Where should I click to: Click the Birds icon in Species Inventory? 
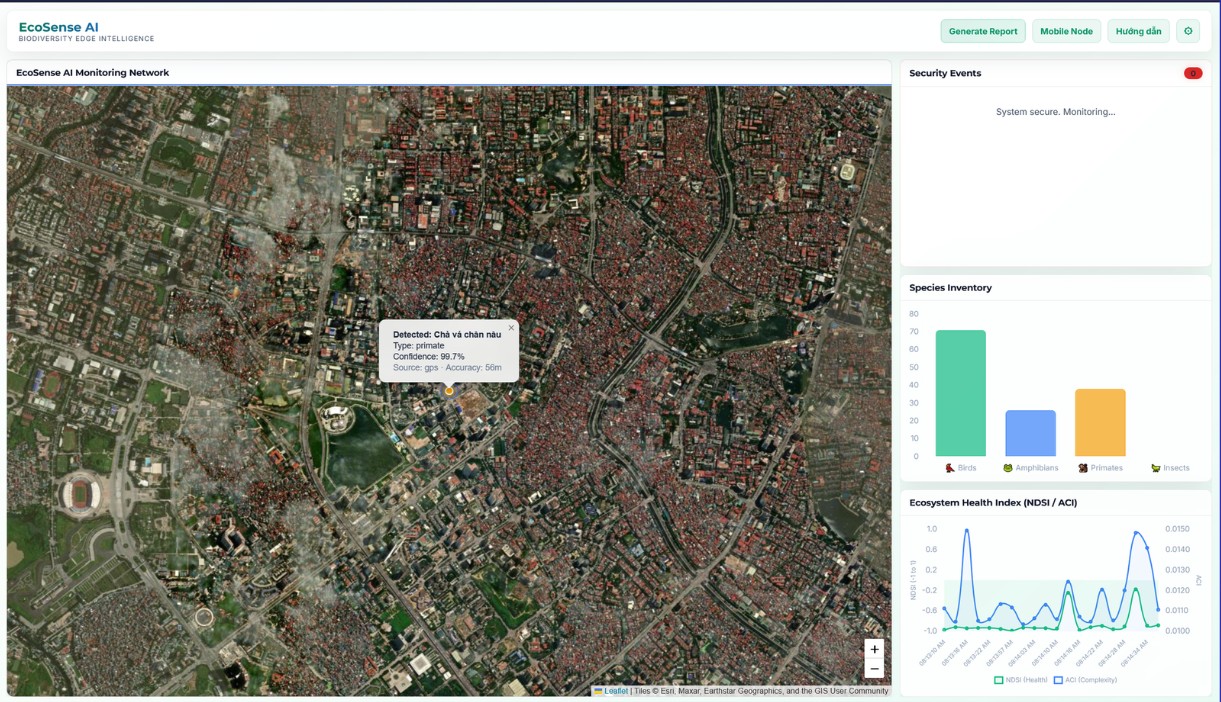click(x=950, y=468)
